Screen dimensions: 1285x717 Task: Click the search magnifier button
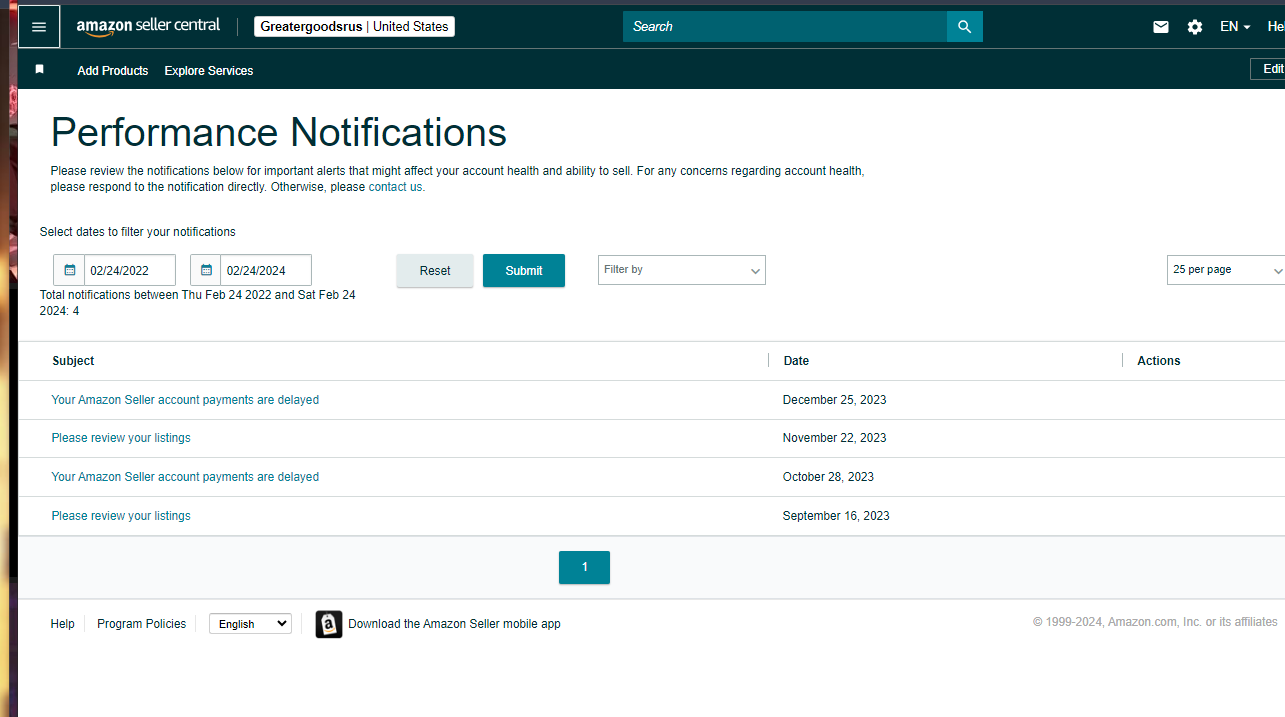point(964,27)
